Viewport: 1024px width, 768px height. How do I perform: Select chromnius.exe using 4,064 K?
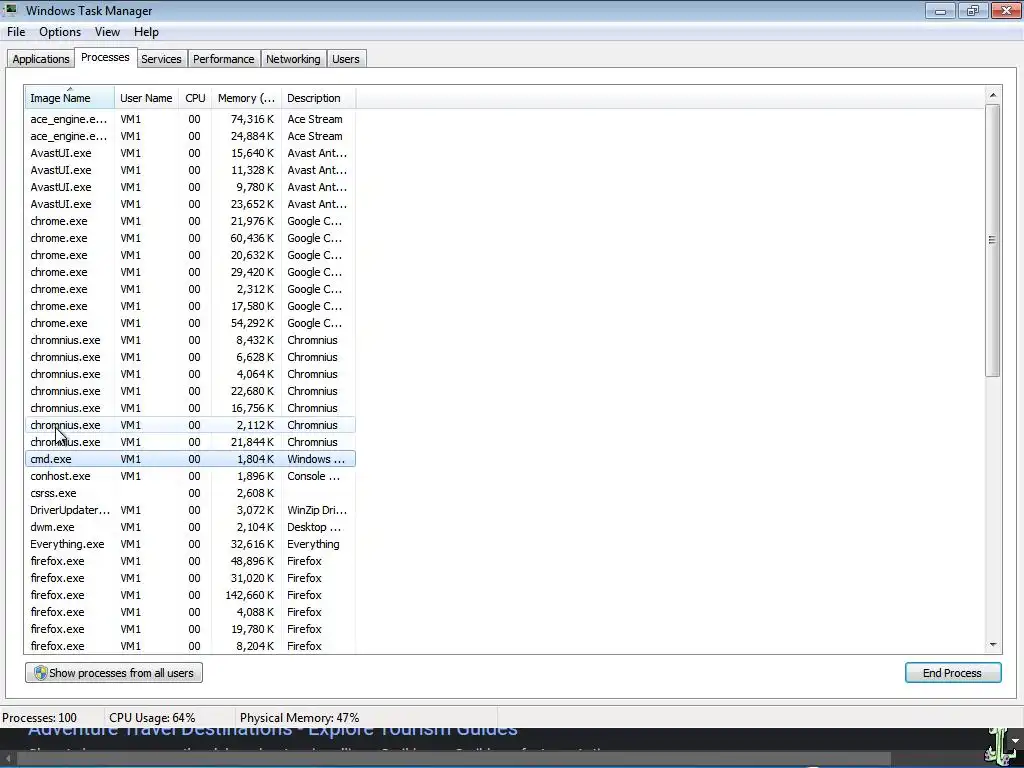point(190,374)
